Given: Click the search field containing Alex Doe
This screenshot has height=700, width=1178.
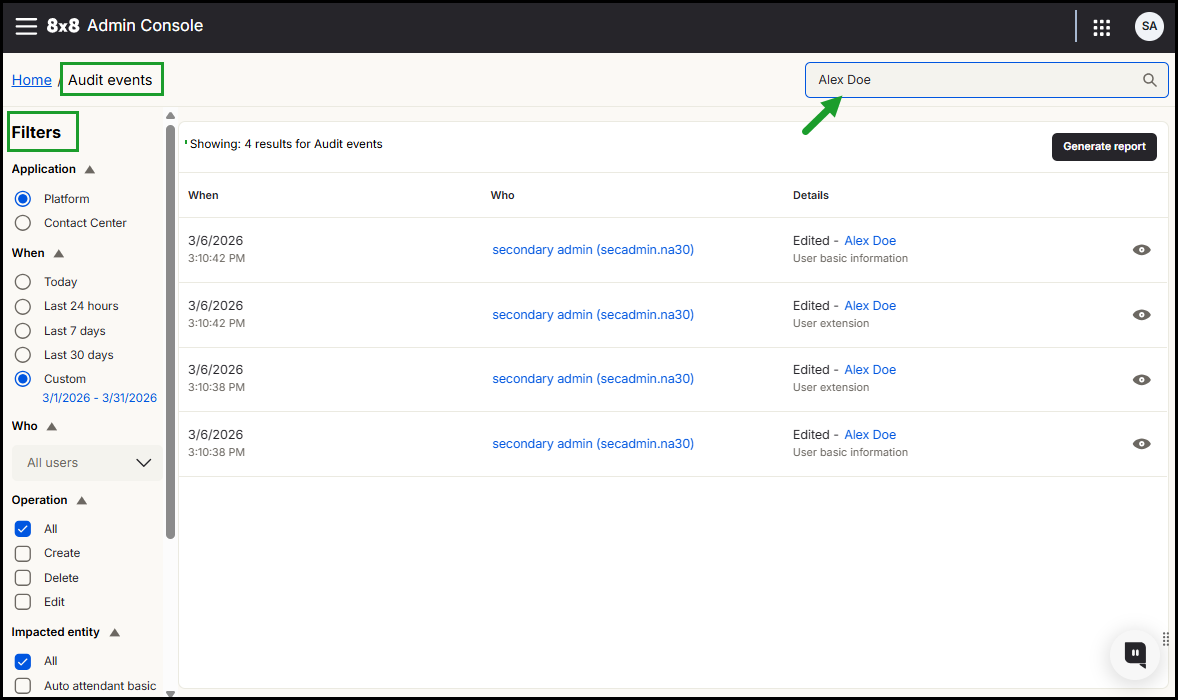Looking at the screenshot, I should click(986, 80).
